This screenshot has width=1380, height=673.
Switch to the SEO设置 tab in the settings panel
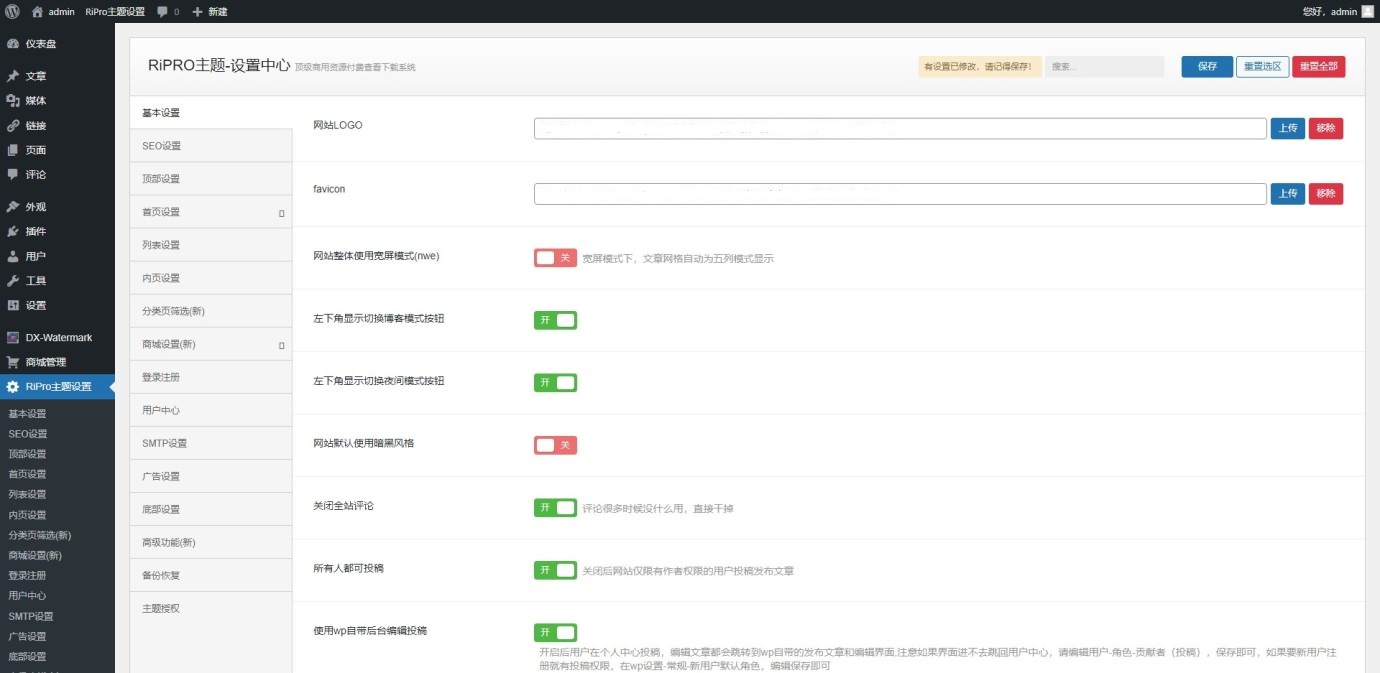[x=211, y=146]
